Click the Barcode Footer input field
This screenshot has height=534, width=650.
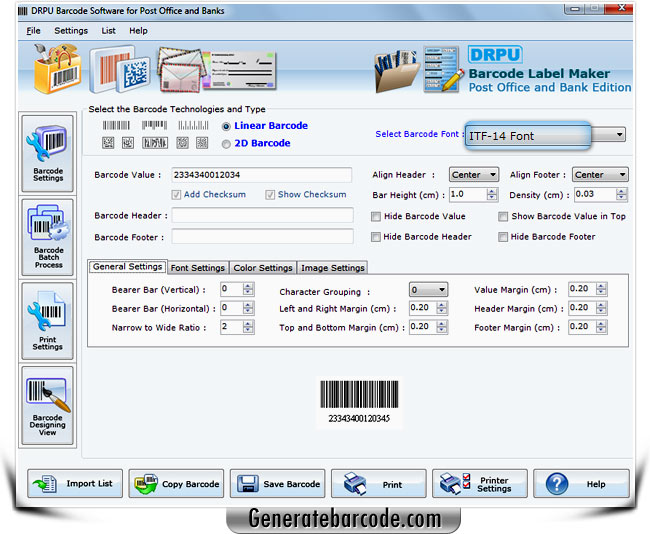pos(262,237)
